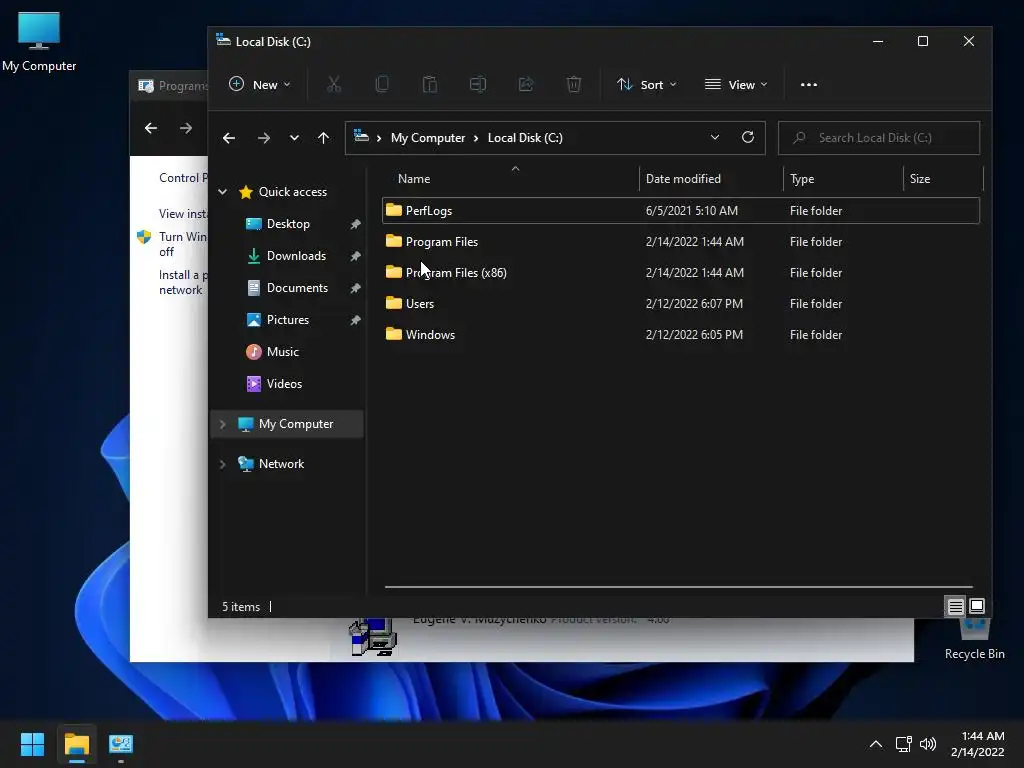This screenshot has height=768, width=1024.
Task: Open the See more ellipsis menu
Action: (808, 84)
